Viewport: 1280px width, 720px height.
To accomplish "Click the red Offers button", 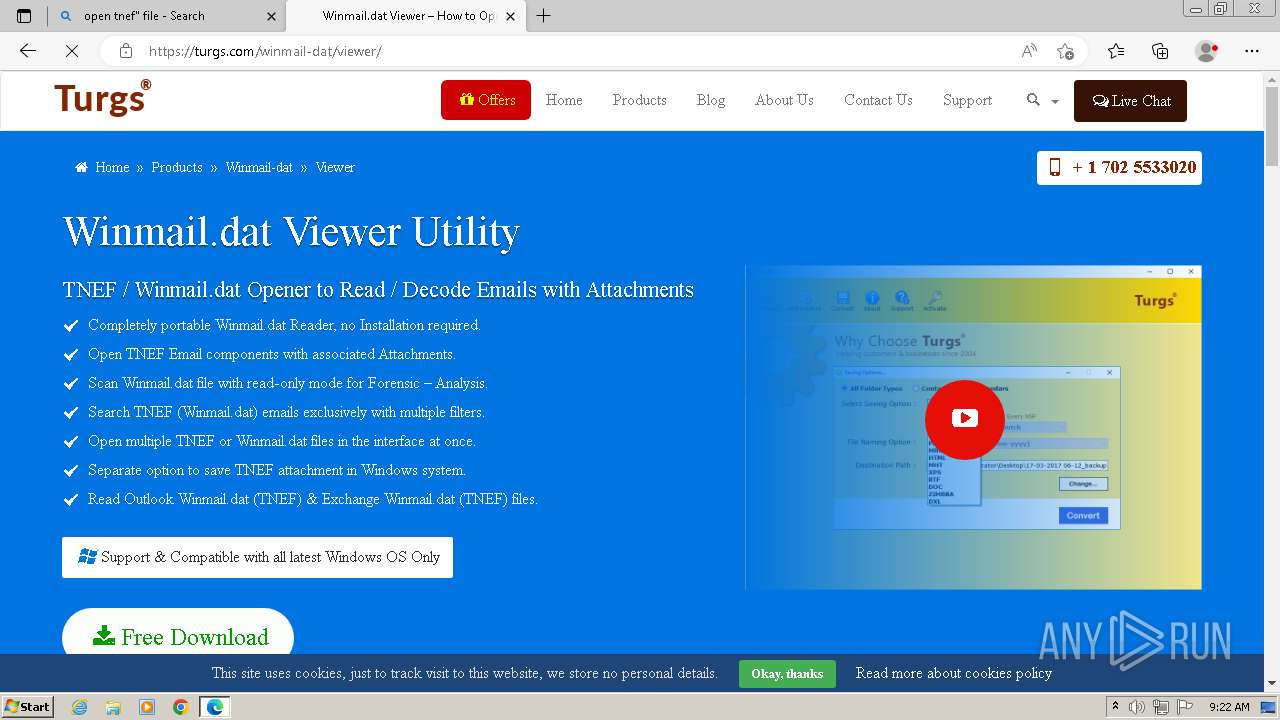I will (486, 100).
